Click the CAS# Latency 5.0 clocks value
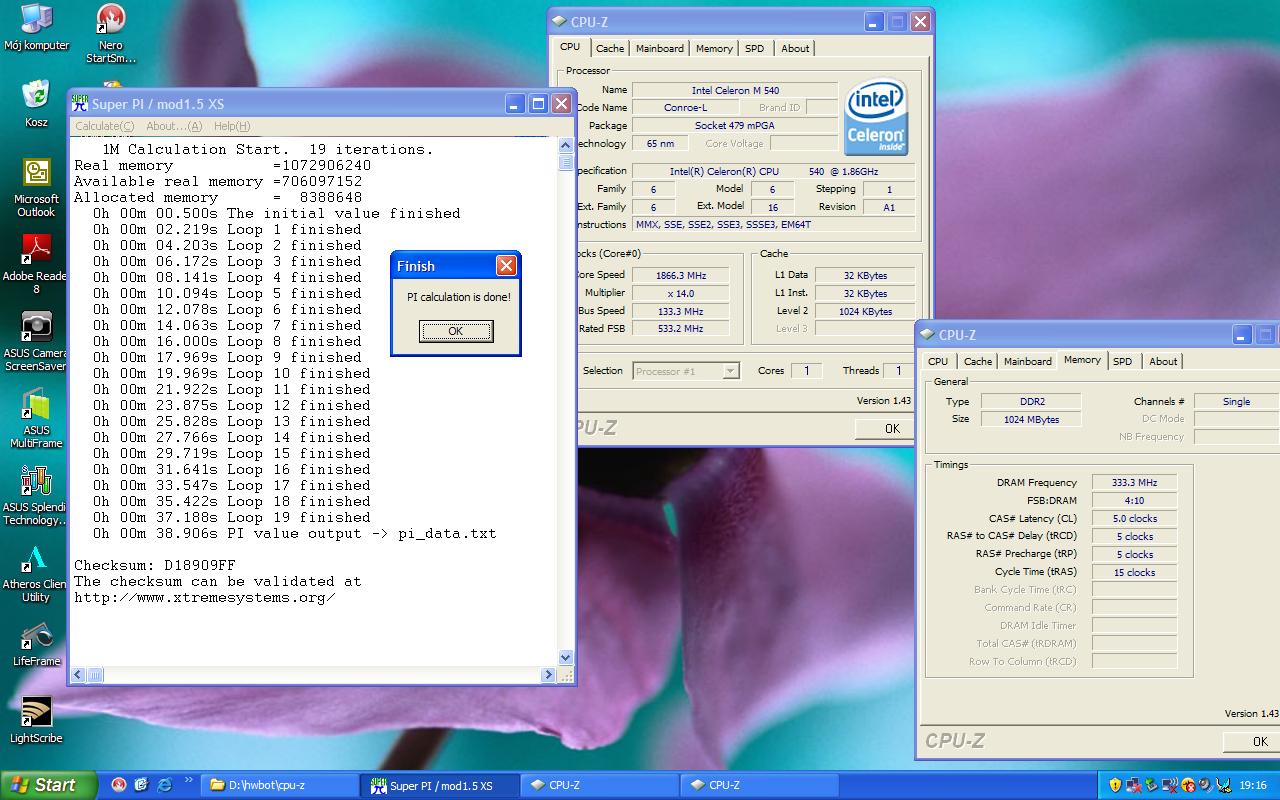1280x800 pixels. 1134,518
